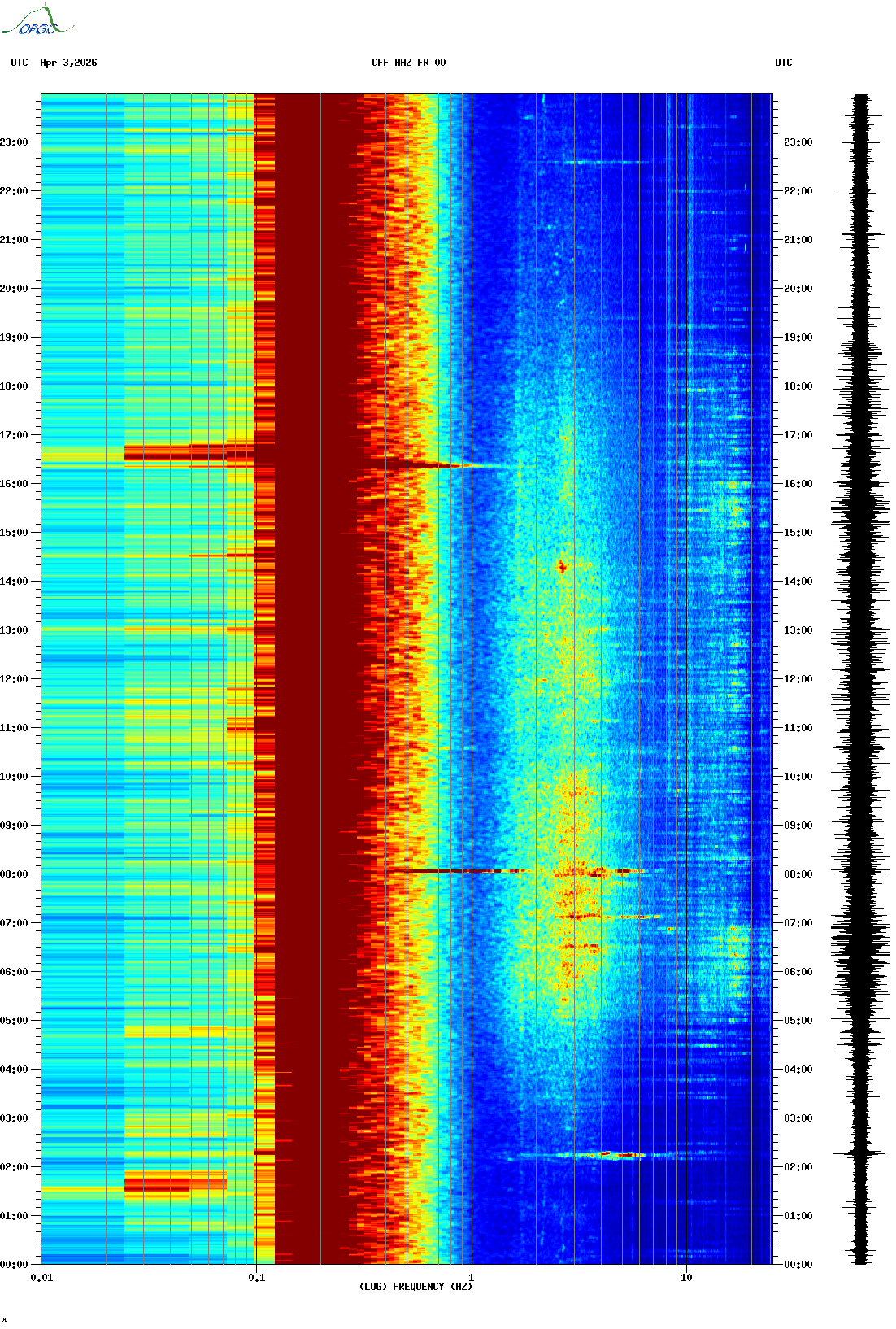896x1329 pixels.
Task: Click the left 'UTC' header label
Action: [x=20, y=63]
